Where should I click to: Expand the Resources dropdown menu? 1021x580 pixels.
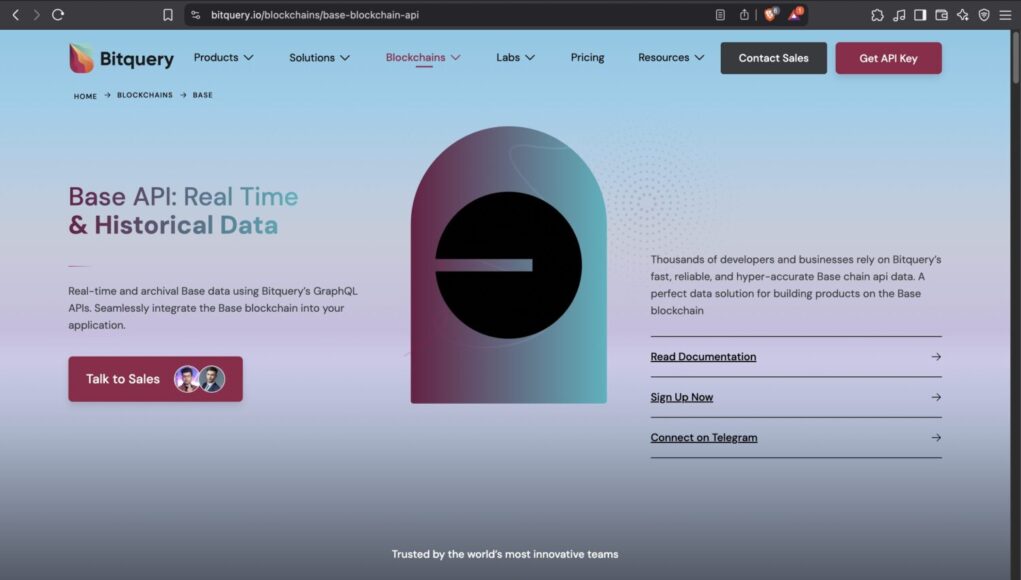(x=671, y=57)
